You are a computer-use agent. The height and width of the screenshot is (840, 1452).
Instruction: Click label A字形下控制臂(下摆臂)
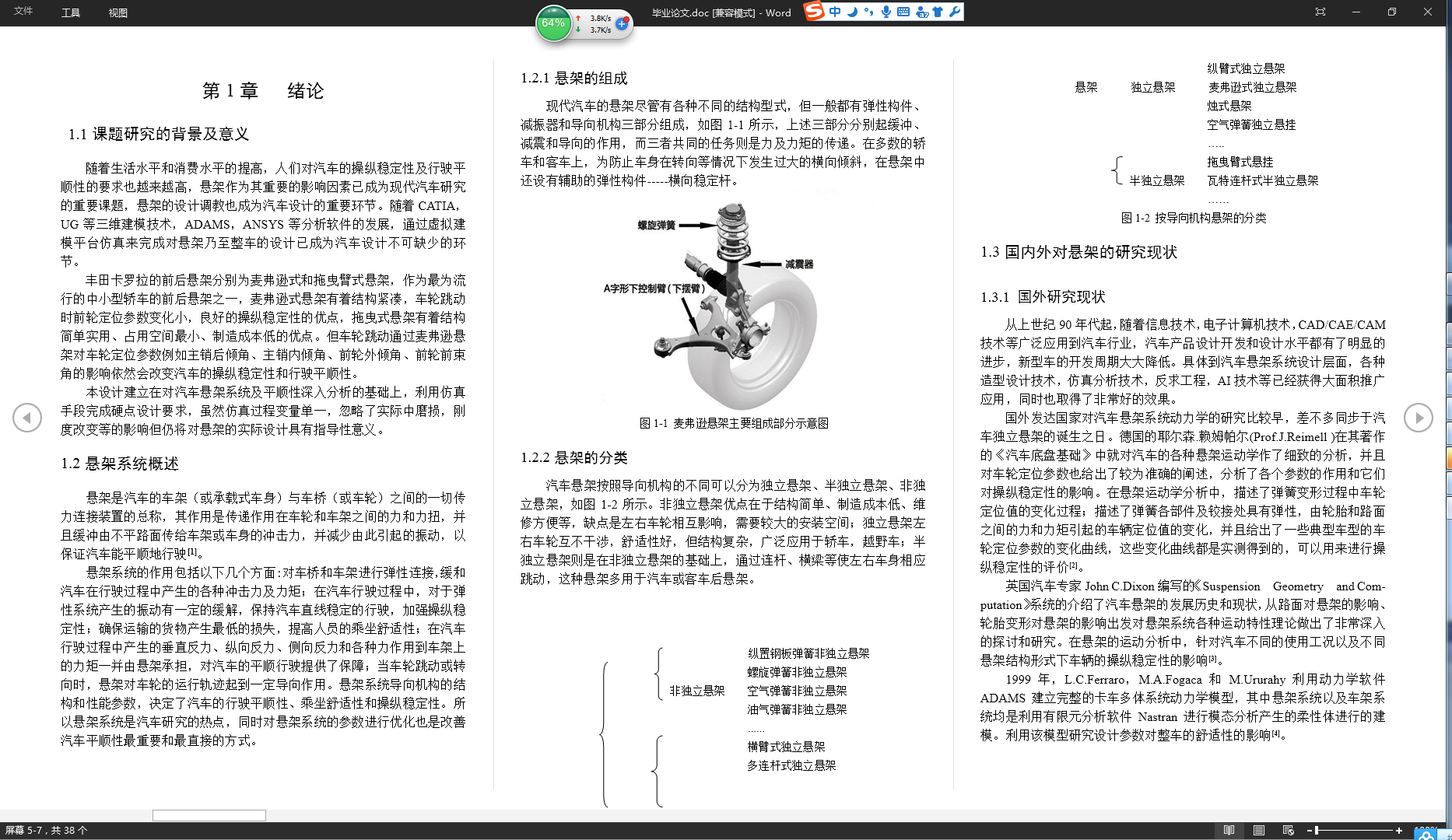654,289
